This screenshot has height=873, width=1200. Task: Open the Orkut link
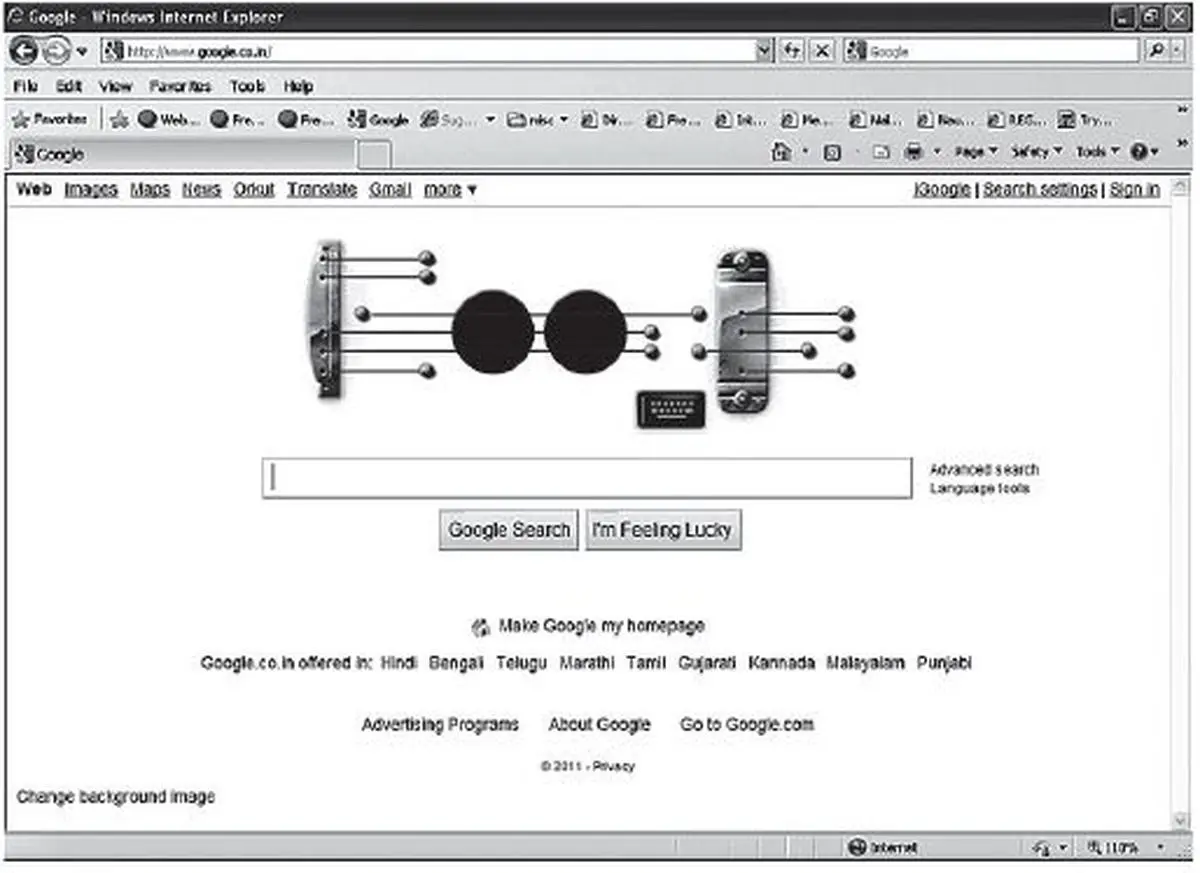254,189
